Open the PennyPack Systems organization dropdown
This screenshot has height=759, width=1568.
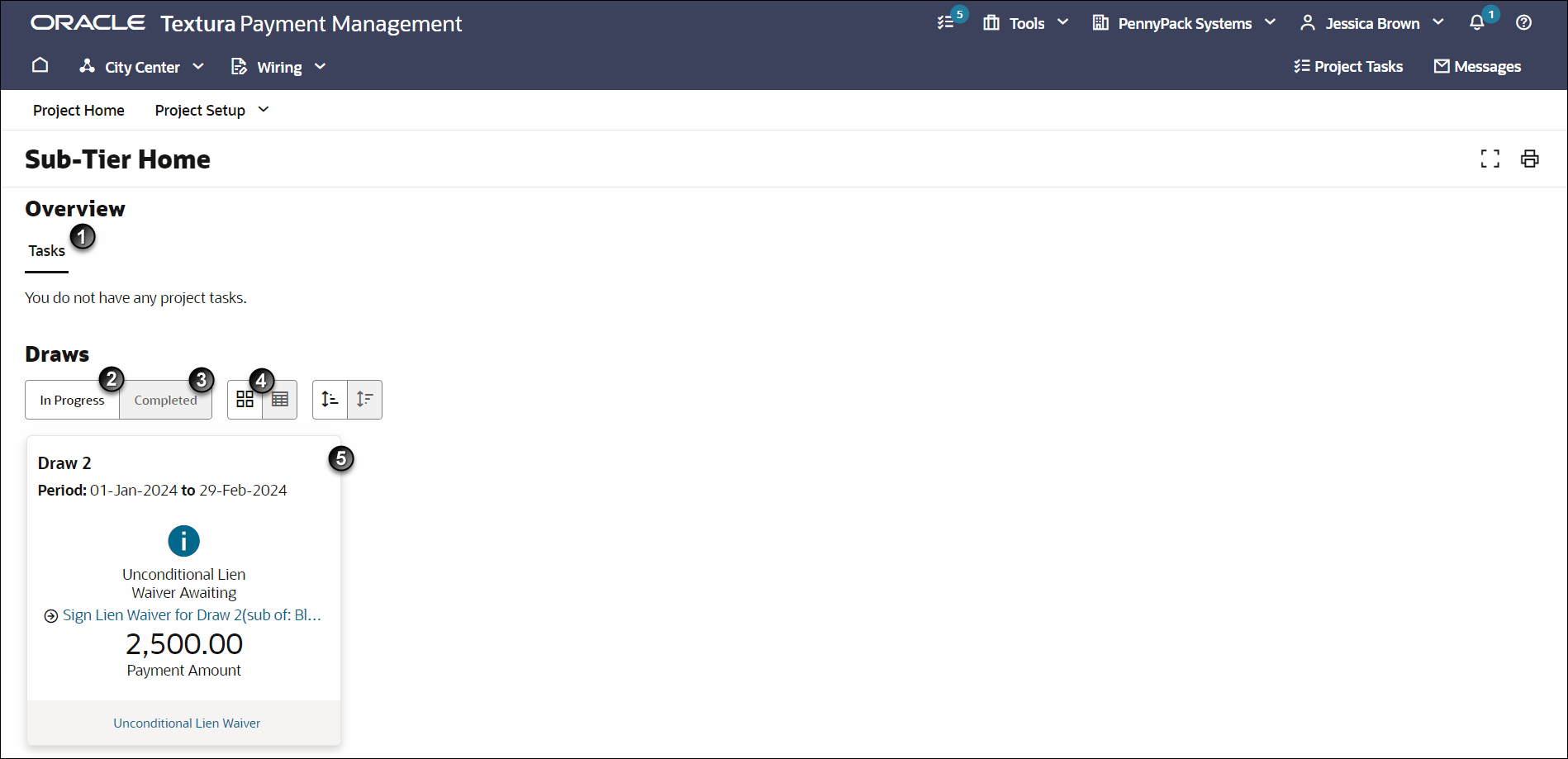click(x=1184, y=23)
